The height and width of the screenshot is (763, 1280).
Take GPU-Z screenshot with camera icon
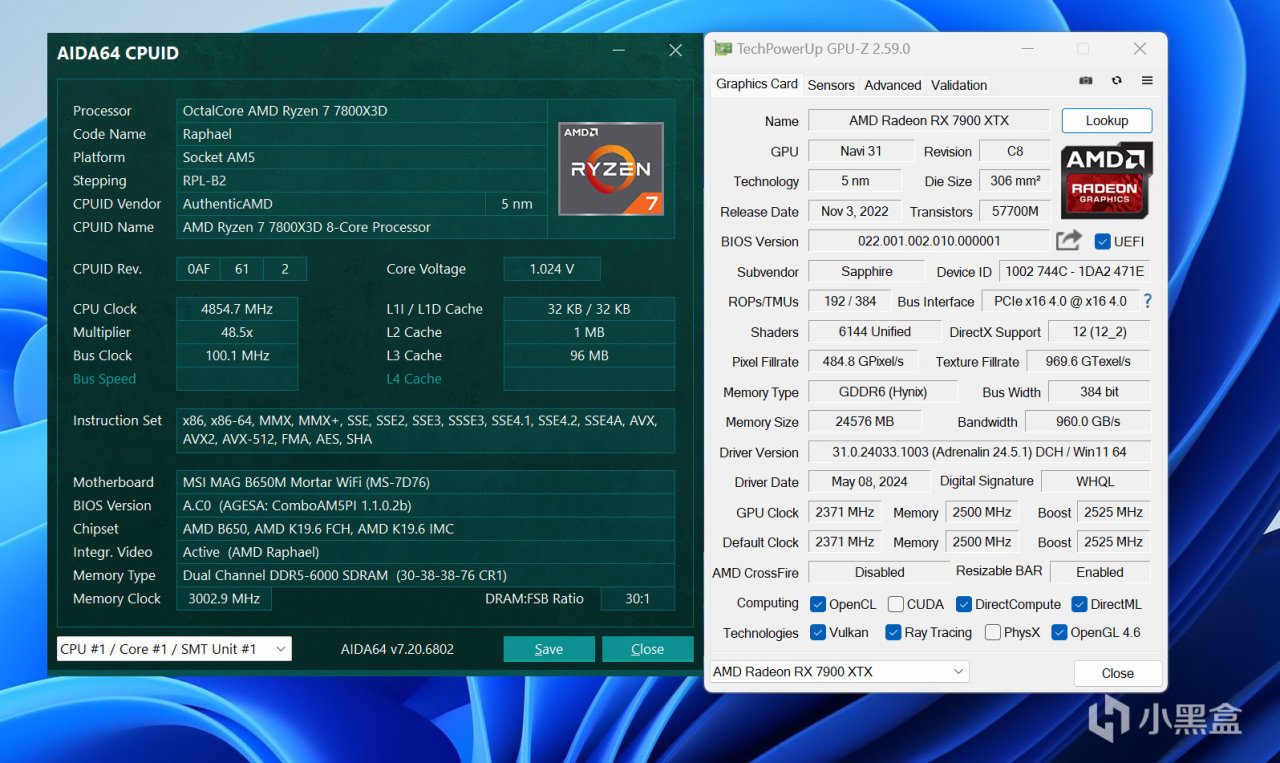[1086, 81]
